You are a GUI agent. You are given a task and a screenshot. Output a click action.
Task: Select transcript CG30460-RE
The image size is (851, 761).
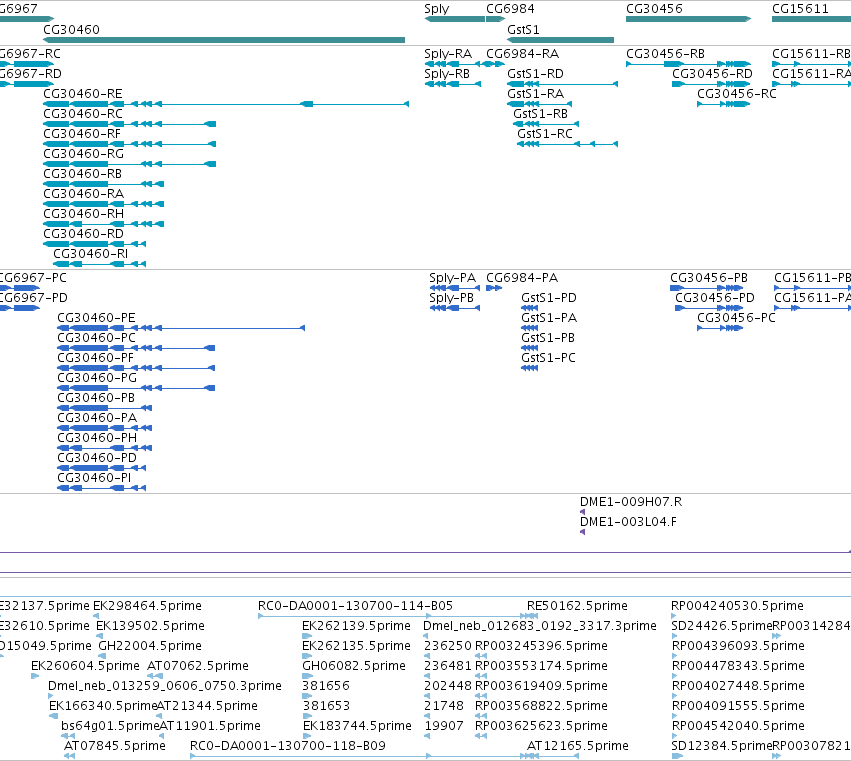coord(226,104)
